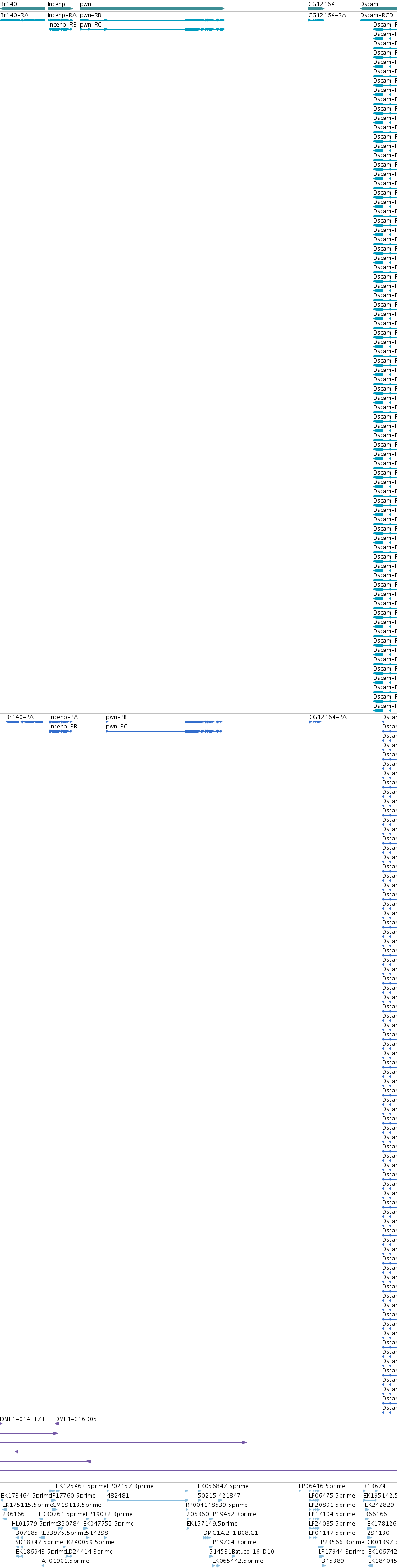Click the Incenp-PA protein label
Viewport: 397px width, 1568px height.
click(63, 717)
